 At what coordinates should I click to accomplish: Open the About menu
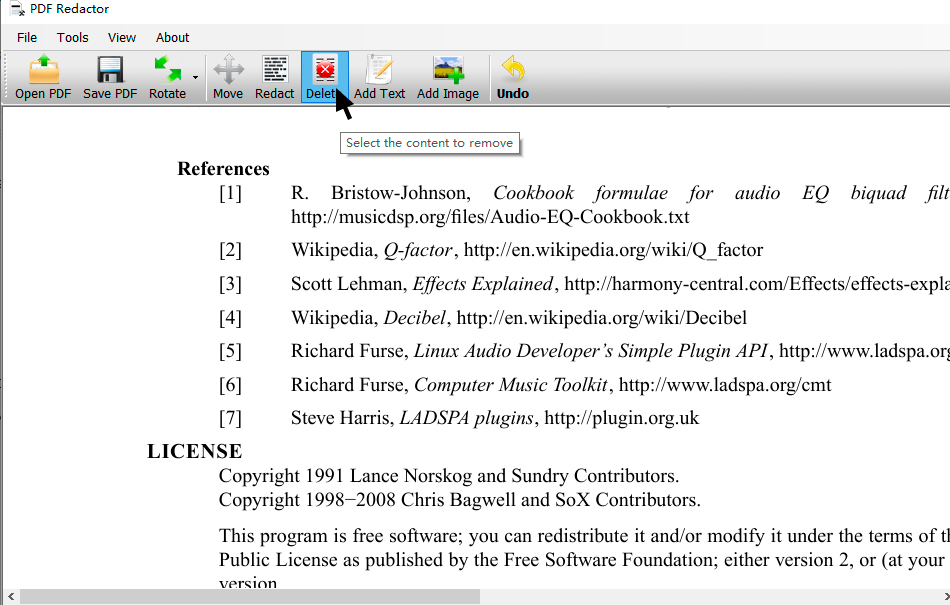pos(172,38)
